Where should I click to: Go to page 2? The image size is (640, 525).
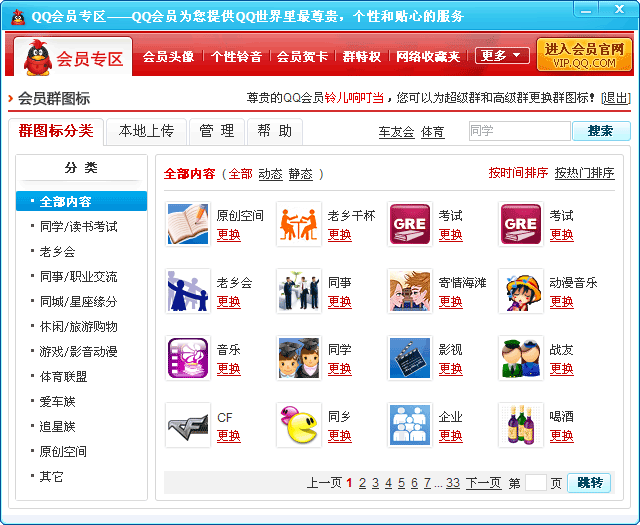pos(362,483)
